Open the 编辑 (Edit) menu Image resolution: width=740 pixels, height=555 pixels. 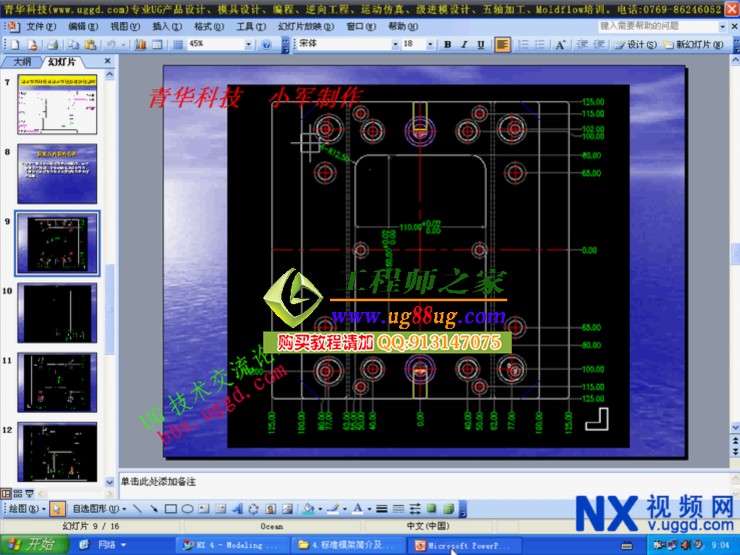click(x=83, y=27)
